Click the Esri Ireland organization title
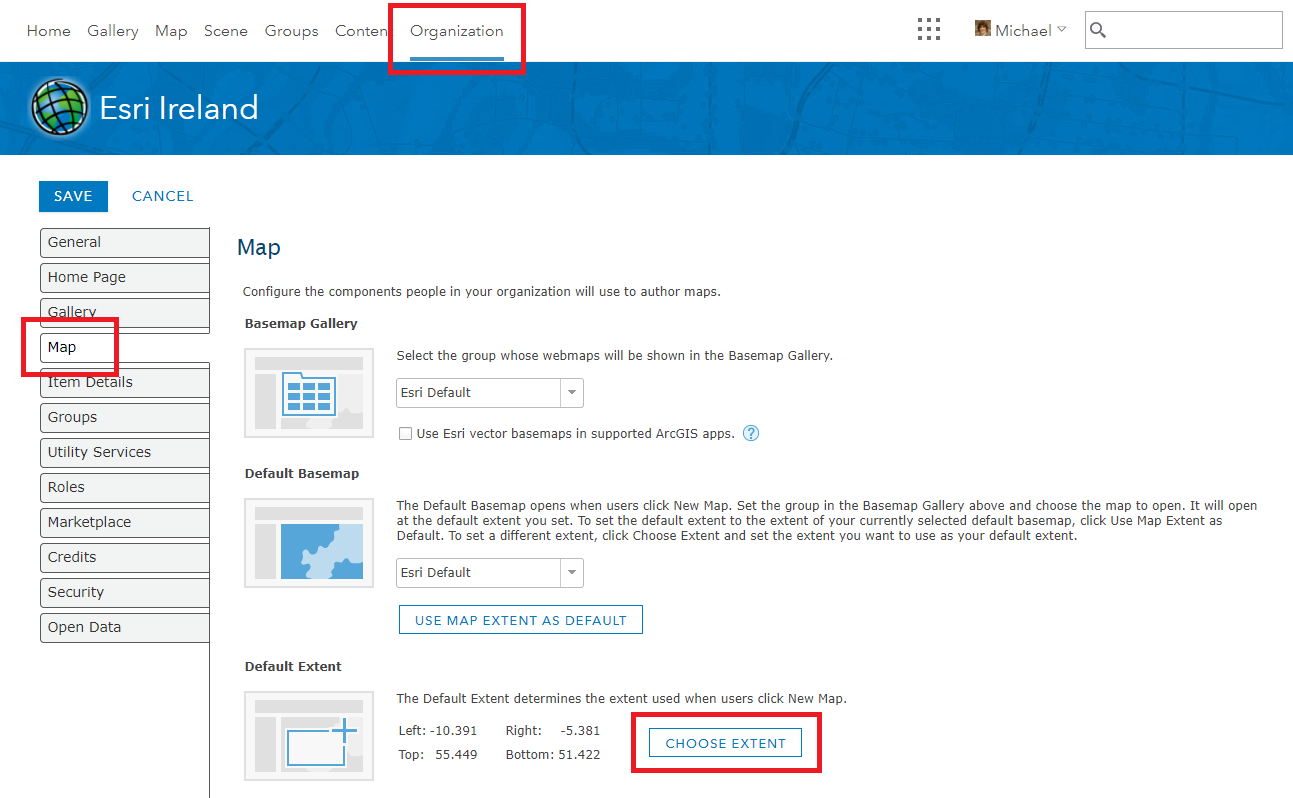 click(x=179, y=108)
